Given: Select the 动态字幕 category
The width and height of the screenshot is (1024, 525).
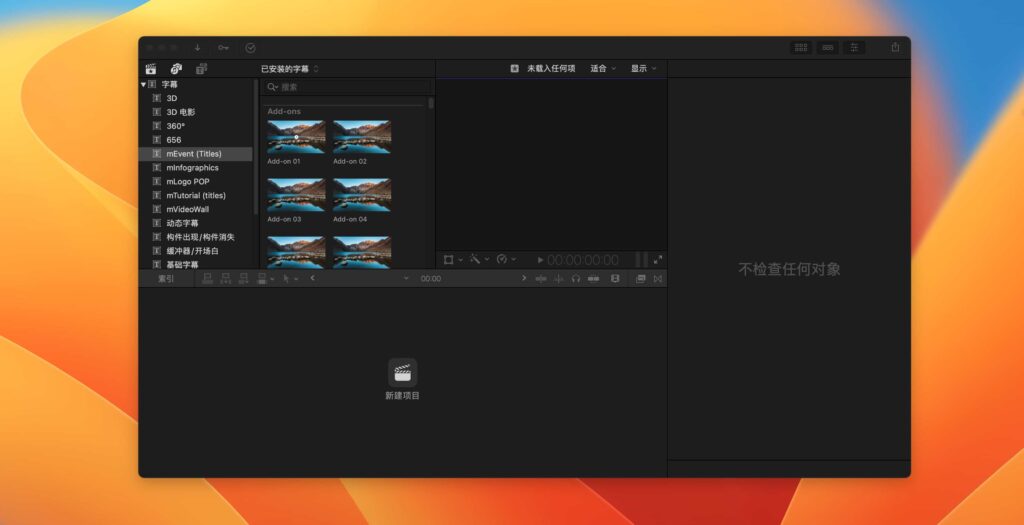Looking at the screenshot, I should (196, 223).
